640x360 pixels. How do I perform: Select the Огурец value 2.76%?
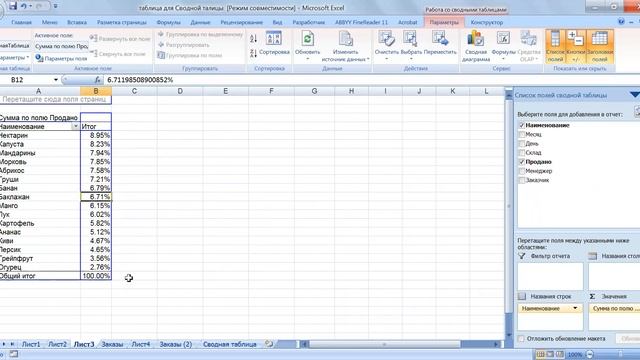(96, 267)
